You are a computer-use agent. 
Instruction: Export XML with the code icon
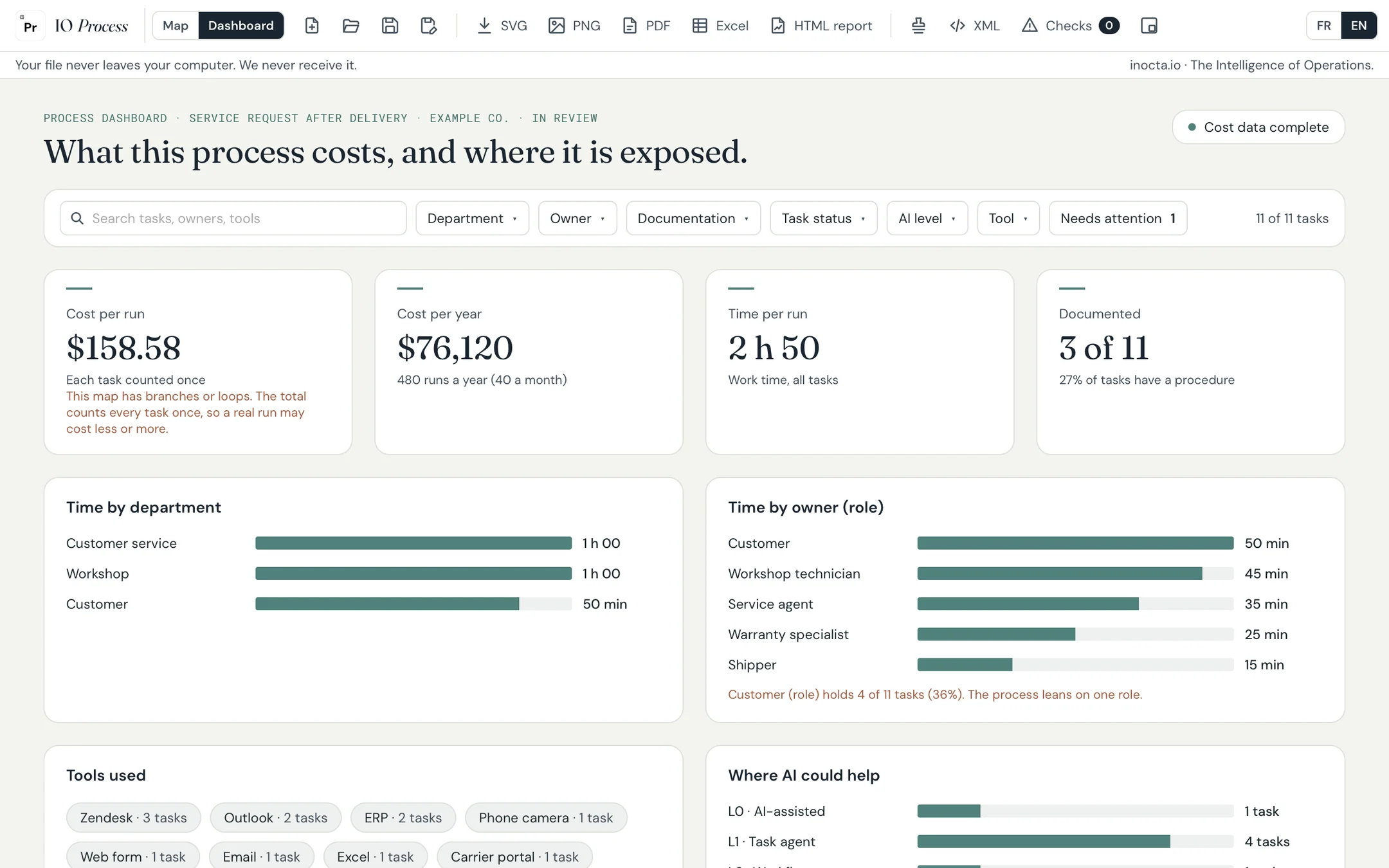[975, 26]
